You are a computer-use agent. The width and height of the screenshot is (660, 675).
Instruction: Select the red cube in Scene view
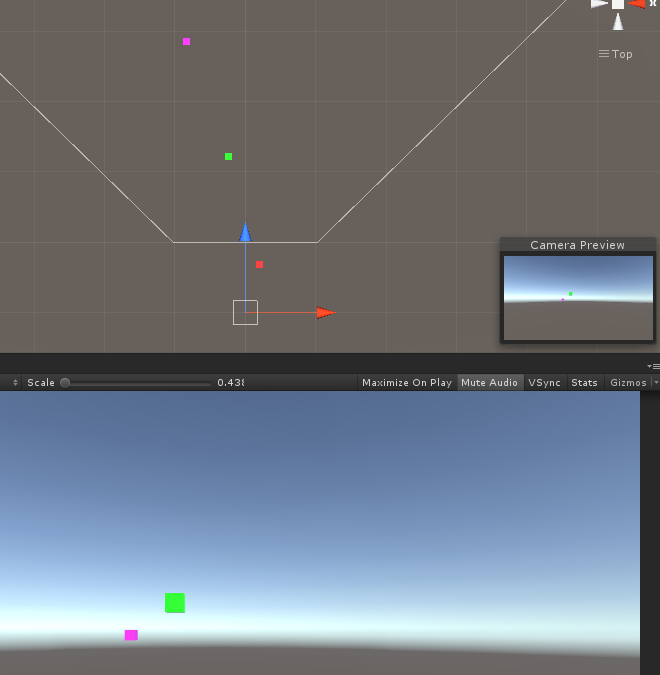click(259, 264)
